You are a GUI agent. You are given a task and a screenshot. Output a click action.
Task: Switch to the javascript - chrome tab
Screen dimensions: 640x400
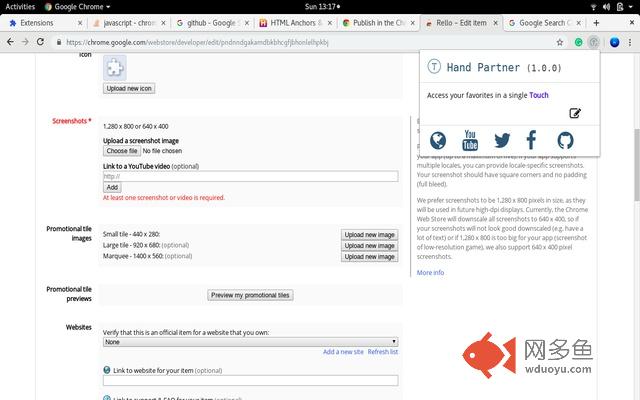[x=129, y=23]
